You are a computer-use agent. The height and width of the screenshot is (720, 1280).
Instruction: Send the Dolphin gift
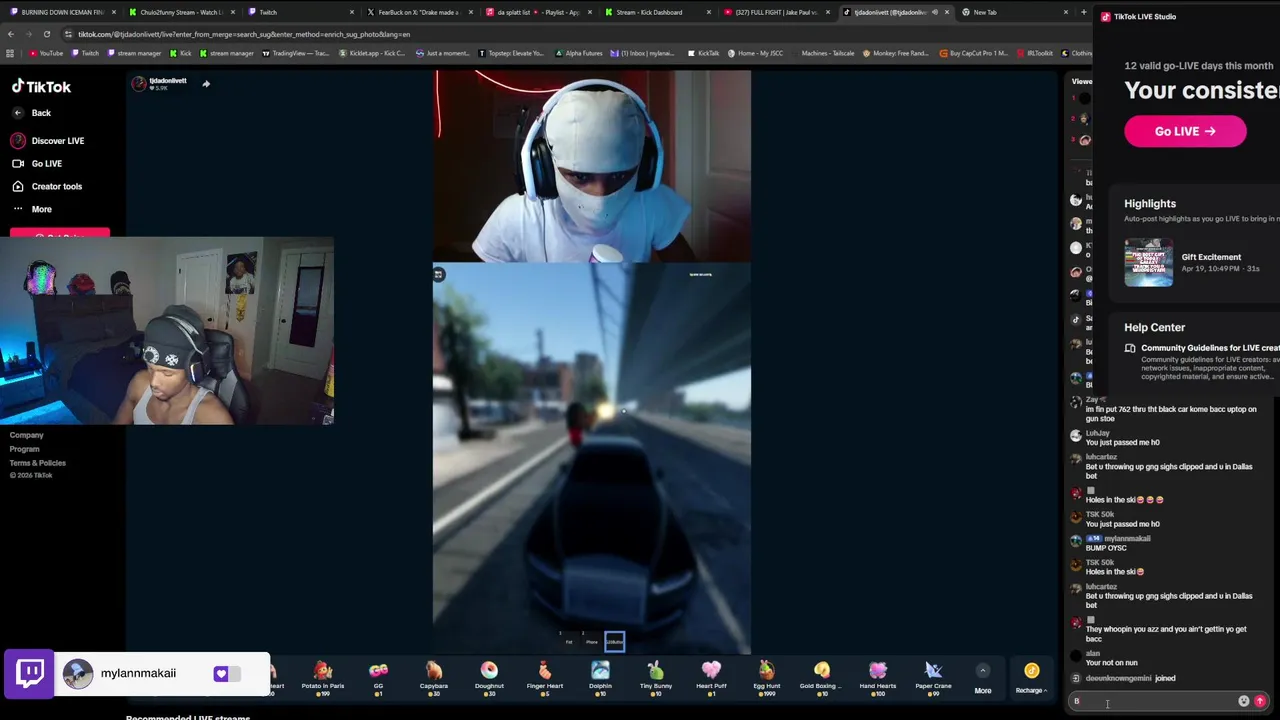tap(600, 676)
